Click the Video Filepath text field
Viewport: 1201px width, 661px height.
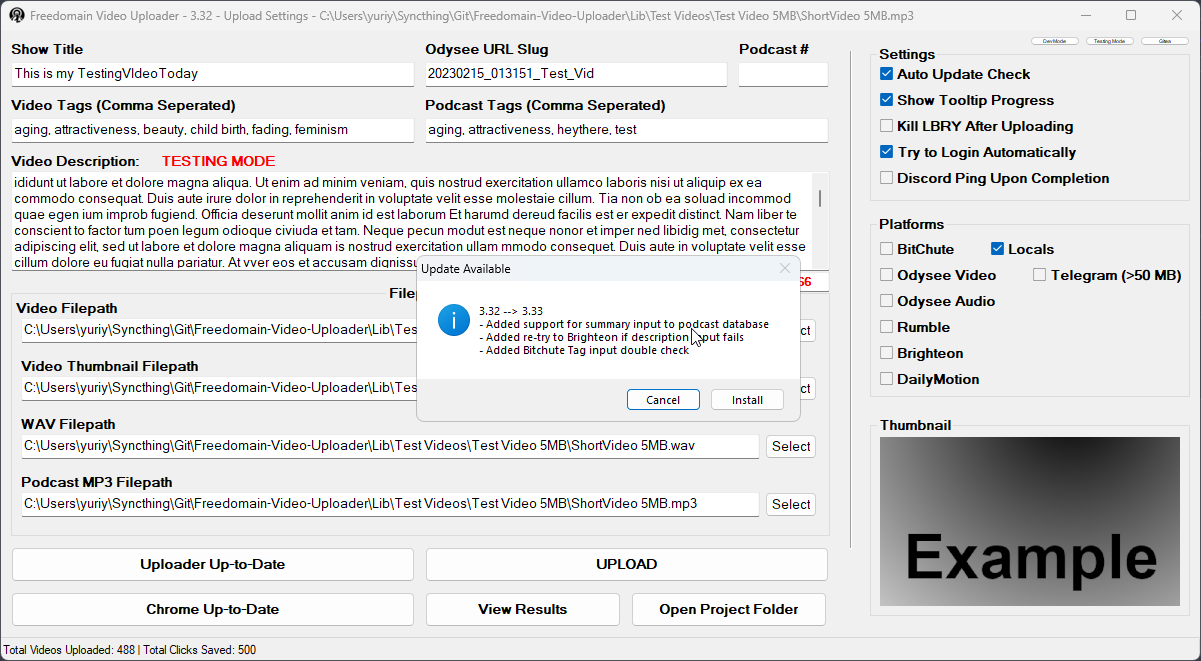pos(219,330)
